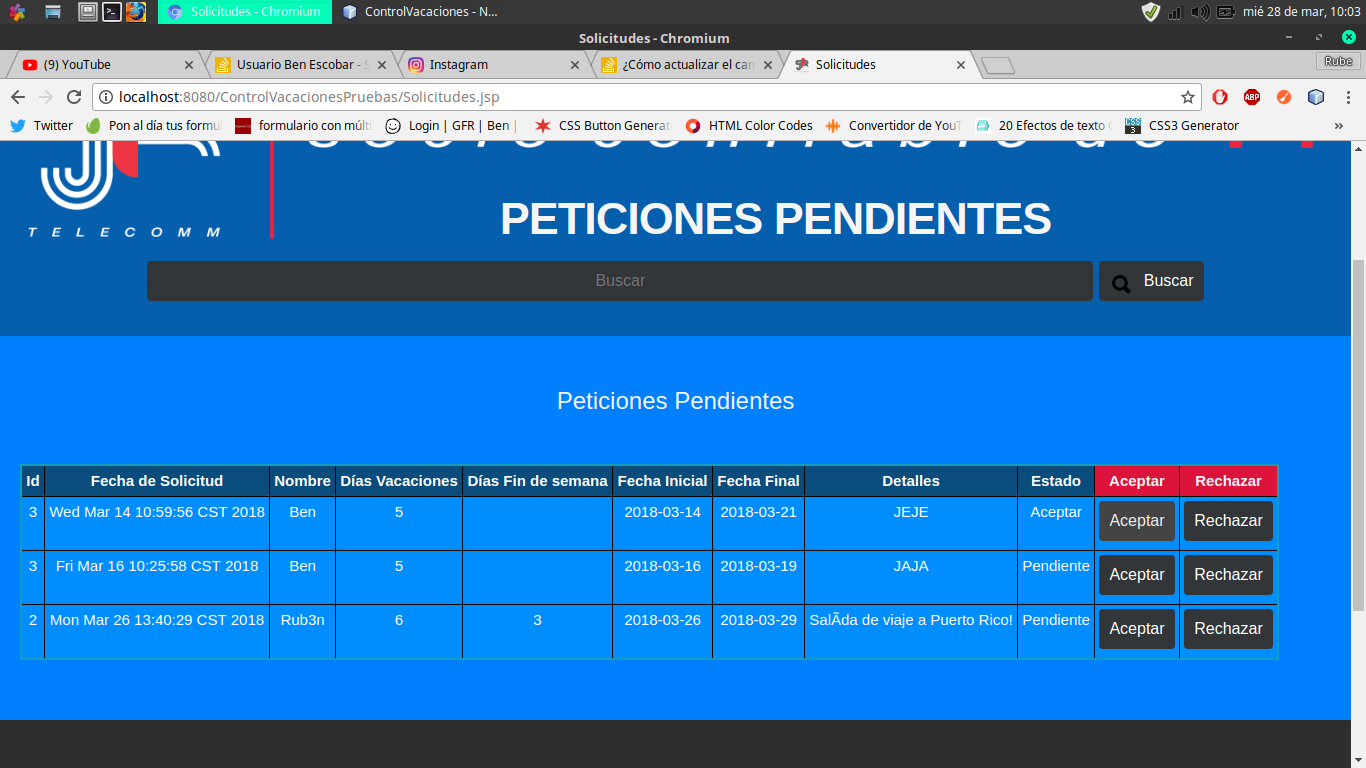This screenshot has height=768, width=1366.
Task: Open the Twitter bookmark
Action: [x=41, y=126]
